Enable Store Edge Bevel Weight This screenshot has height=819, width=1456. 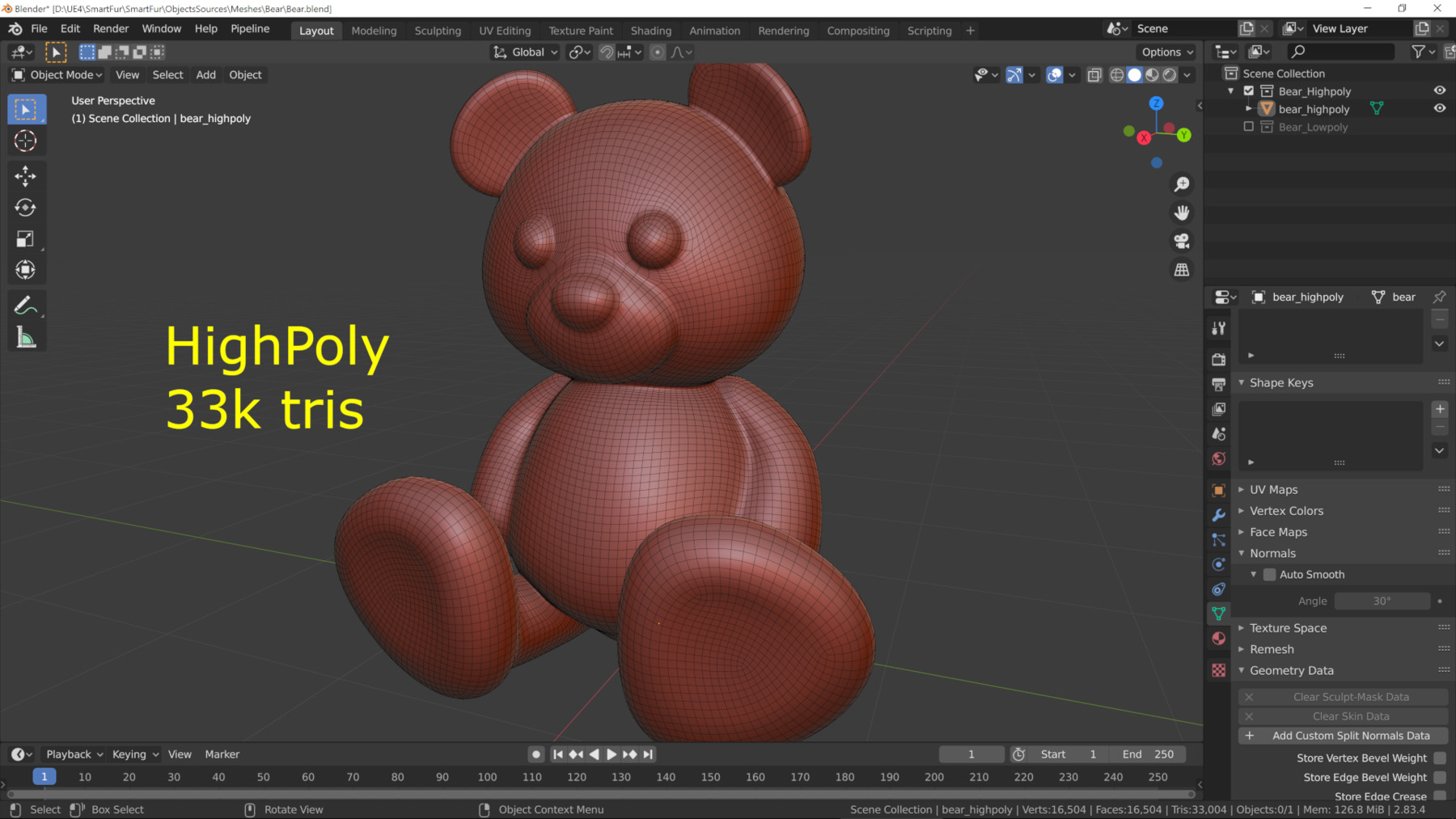click(x=1440, y=778)
